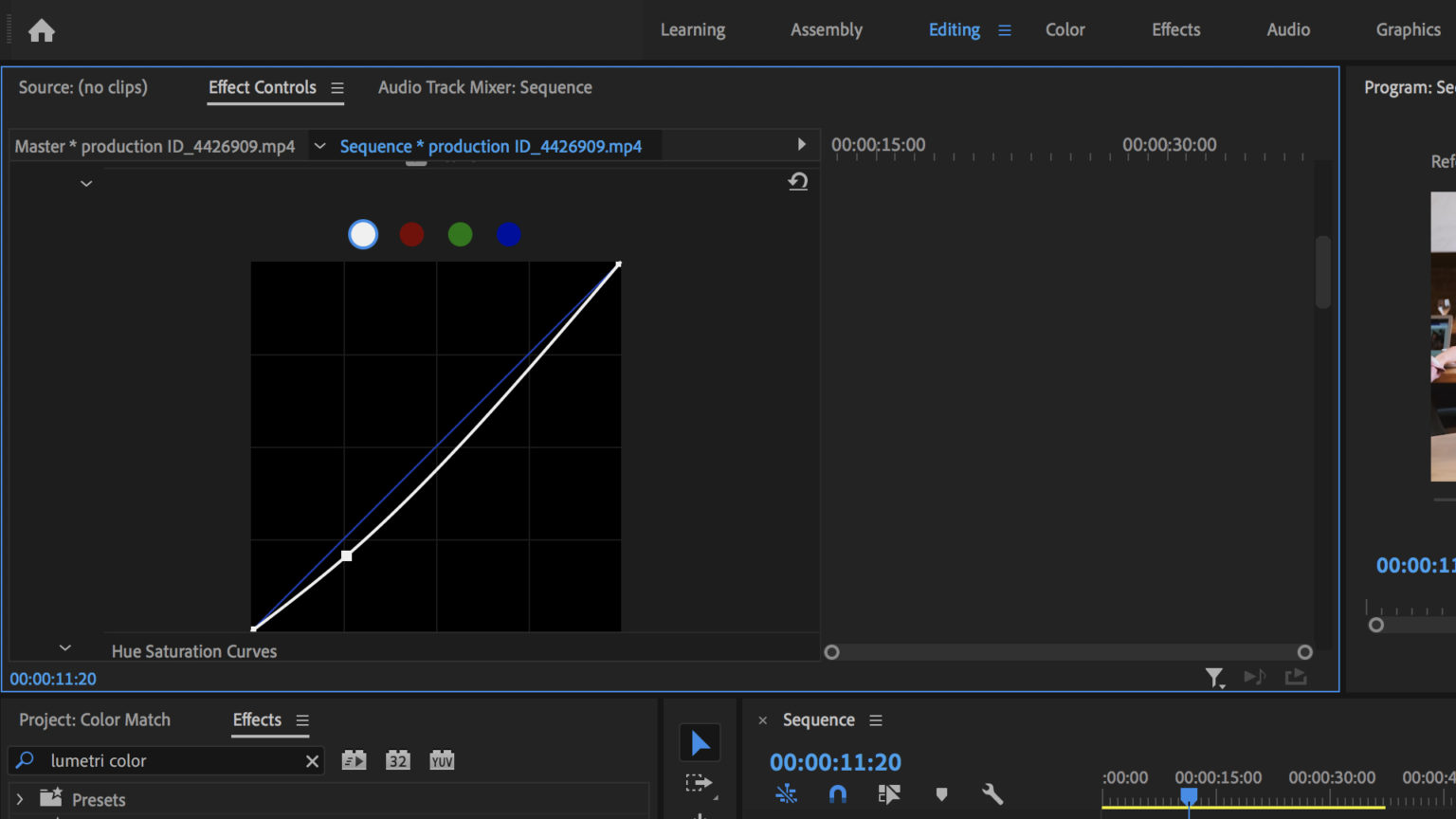The width and height of the screenshot is (1456, 819).
Task: Open the Effect Controls panel menu
Action: (x=337, y=87)
